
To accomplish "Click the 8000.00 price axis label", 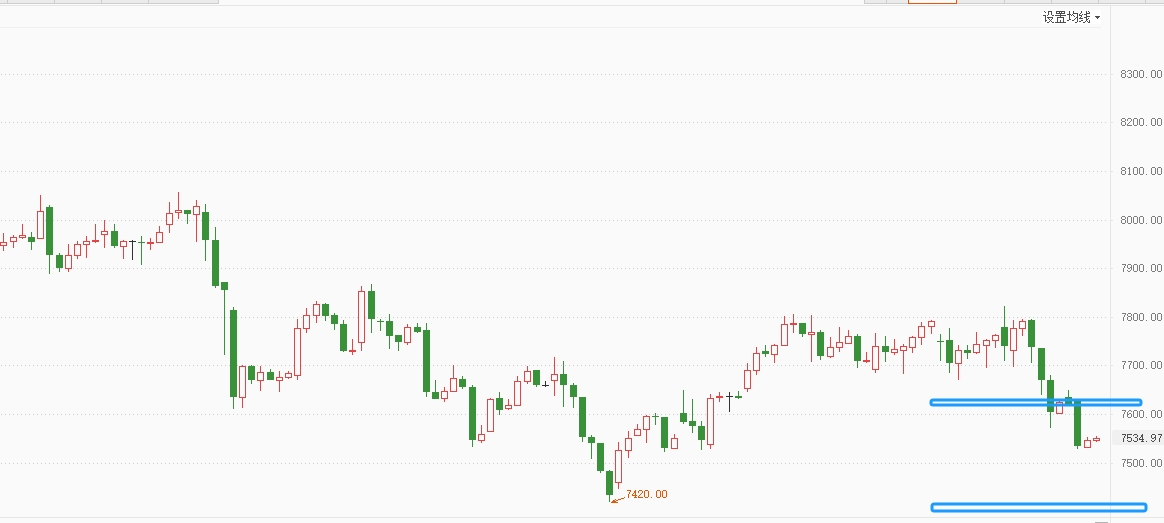I will [x=1141, y=220].
